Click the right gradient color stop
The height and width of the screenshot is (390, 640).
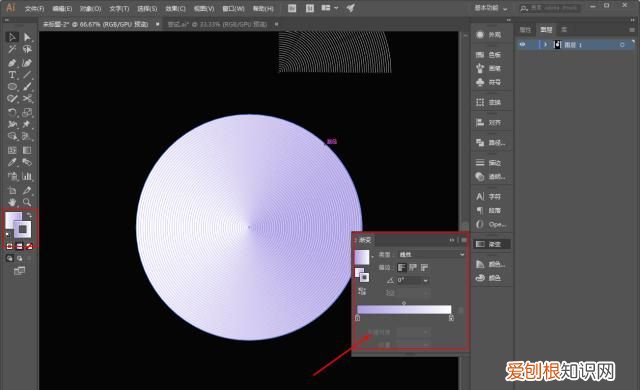(451, 318)
